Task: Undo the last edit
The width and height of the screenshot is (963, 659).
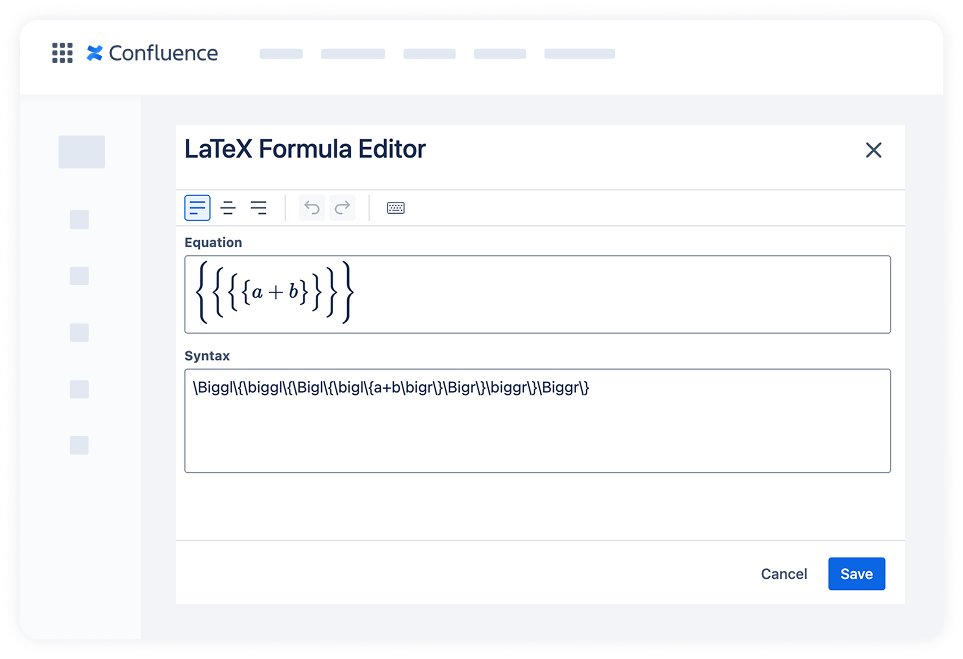Action: [x=312, y=208]
